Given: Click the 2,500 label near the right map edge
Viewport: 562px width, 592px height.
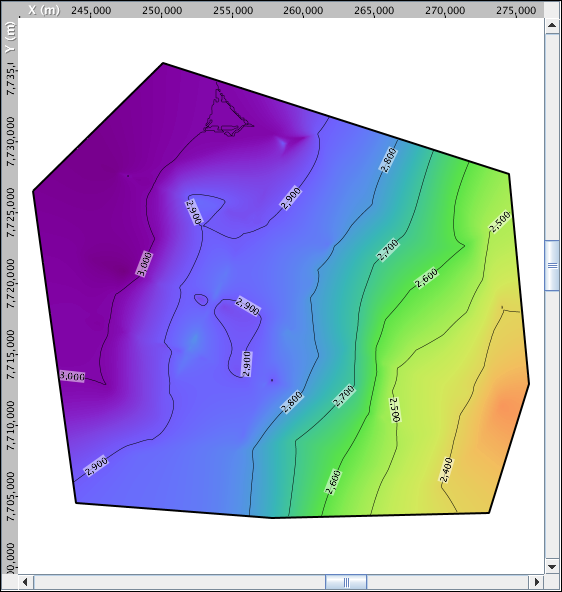Looking at the screenshot, I should pyautogui.click(x=499, y=222).
